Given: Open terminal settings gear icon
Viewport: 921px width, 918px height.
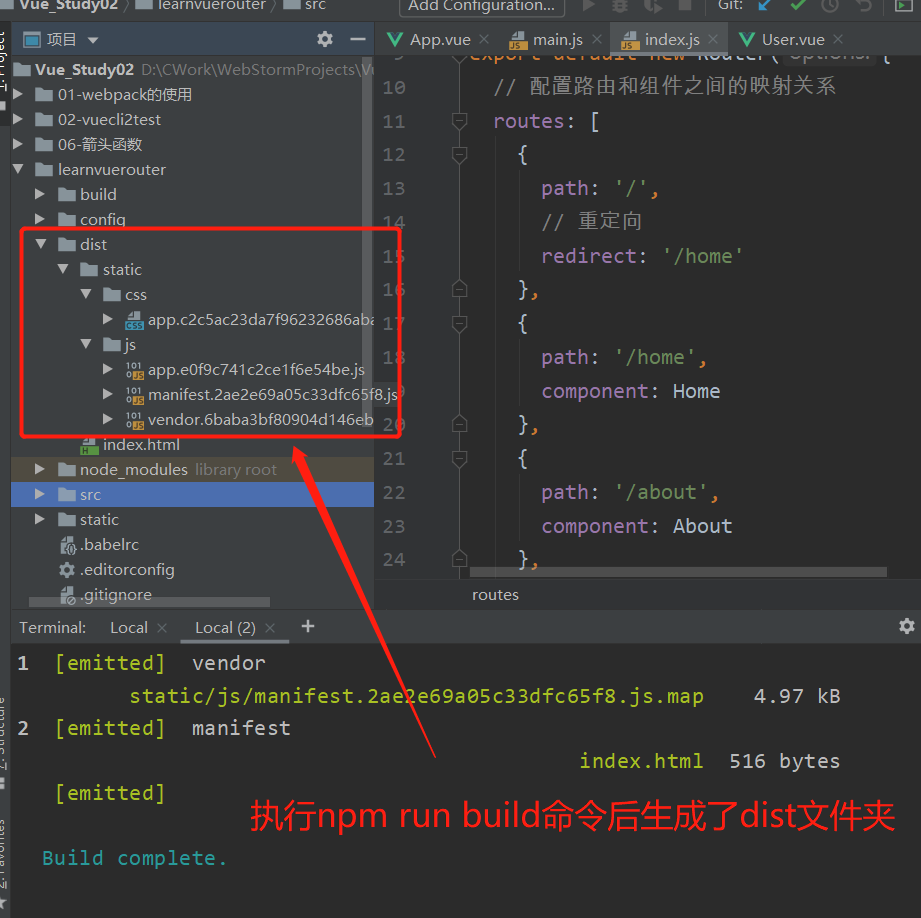Looking at the screenshot, I should [x=906, y=626].
